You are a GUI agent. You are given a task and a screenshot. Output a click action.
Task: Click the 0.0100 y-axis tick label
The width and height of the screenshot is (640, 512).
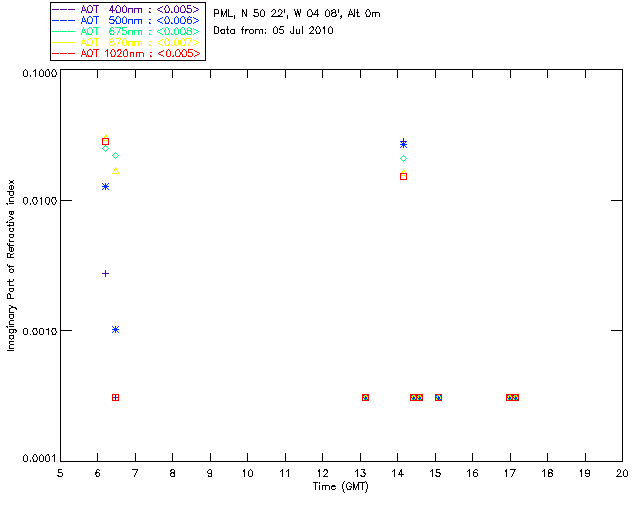point(40,201)
